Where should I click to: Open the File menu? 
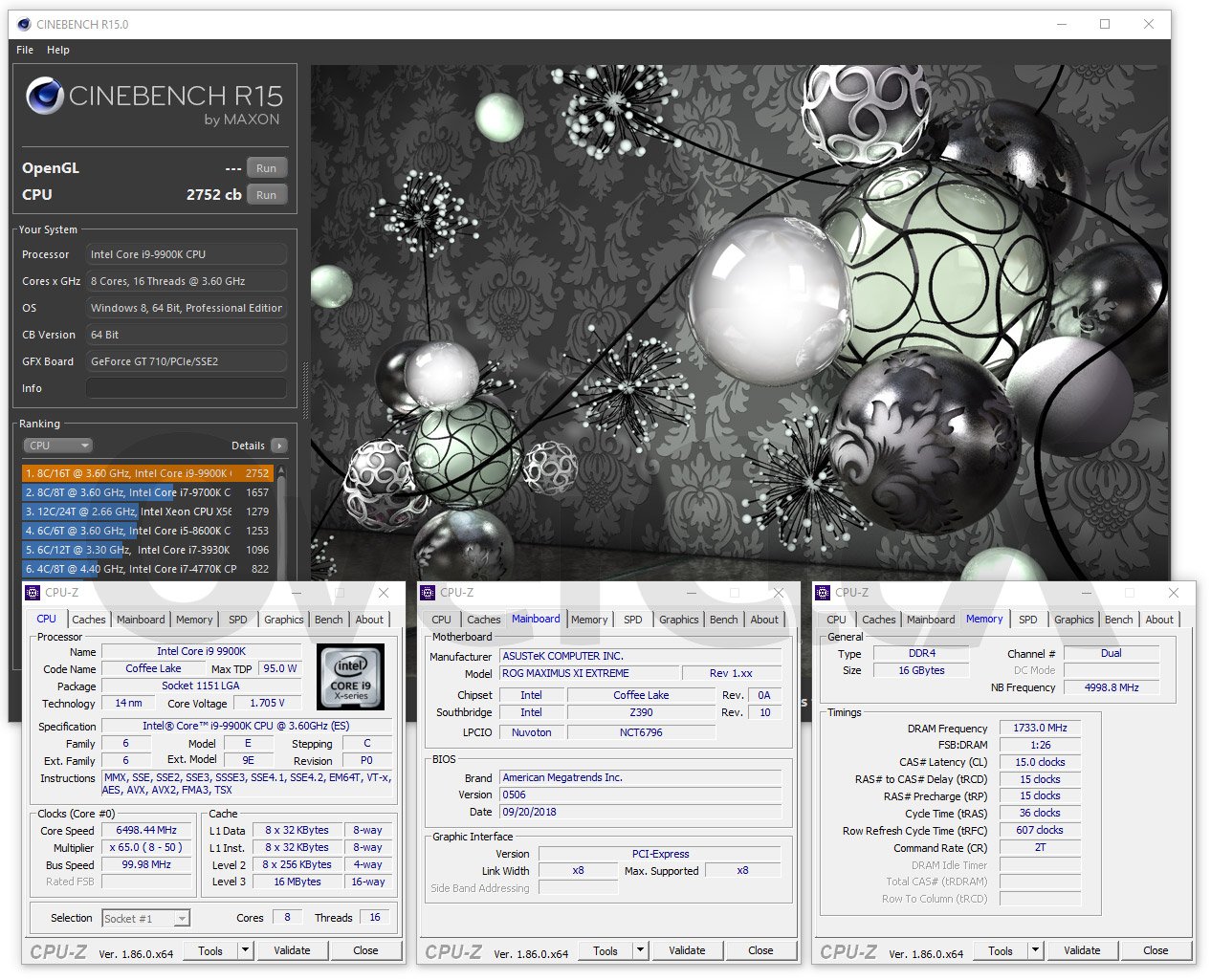click(25, 50)
